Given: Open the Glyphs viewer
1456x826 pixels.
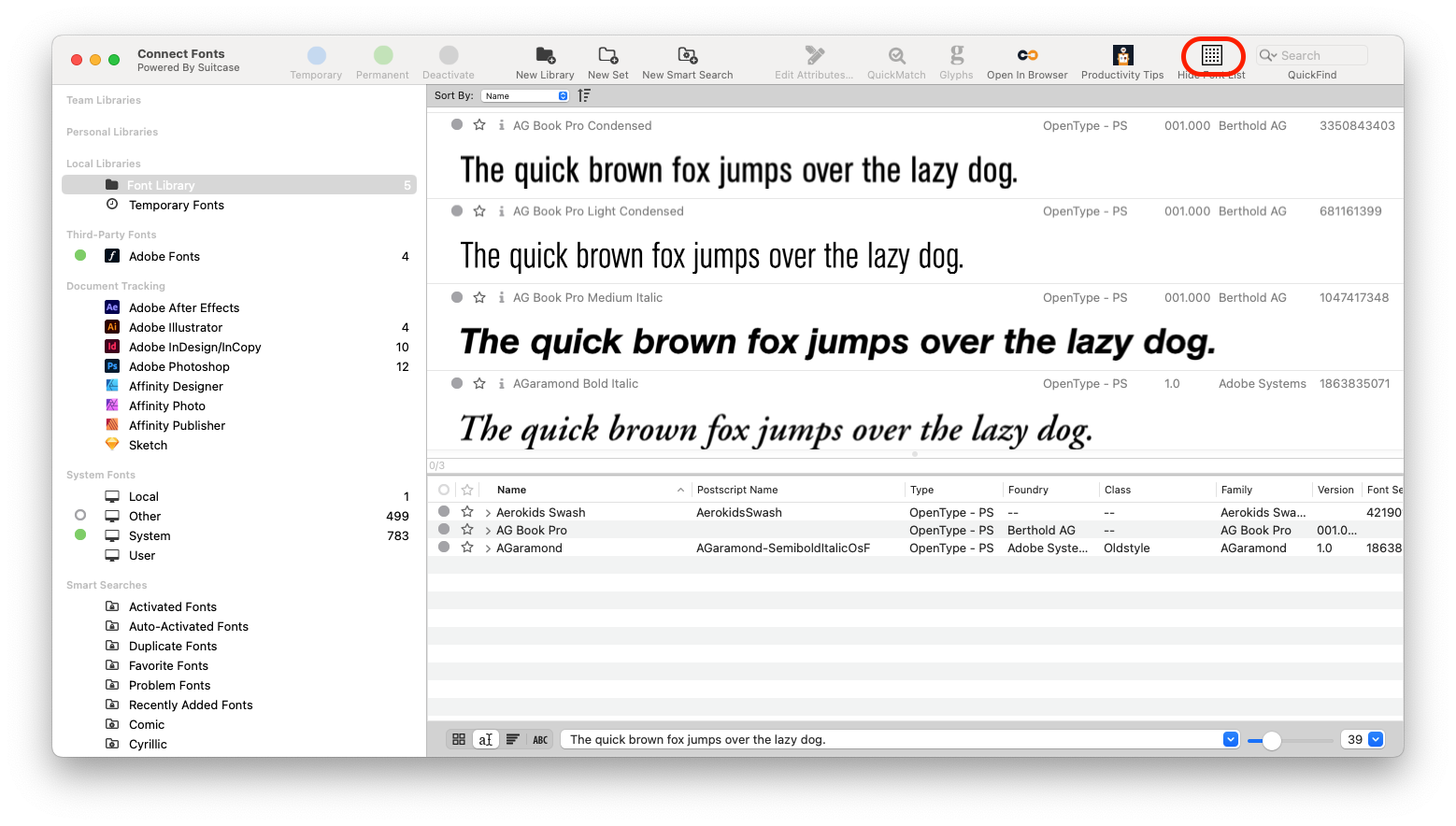Looking at the screenshot, I should (x=957, y=55).
